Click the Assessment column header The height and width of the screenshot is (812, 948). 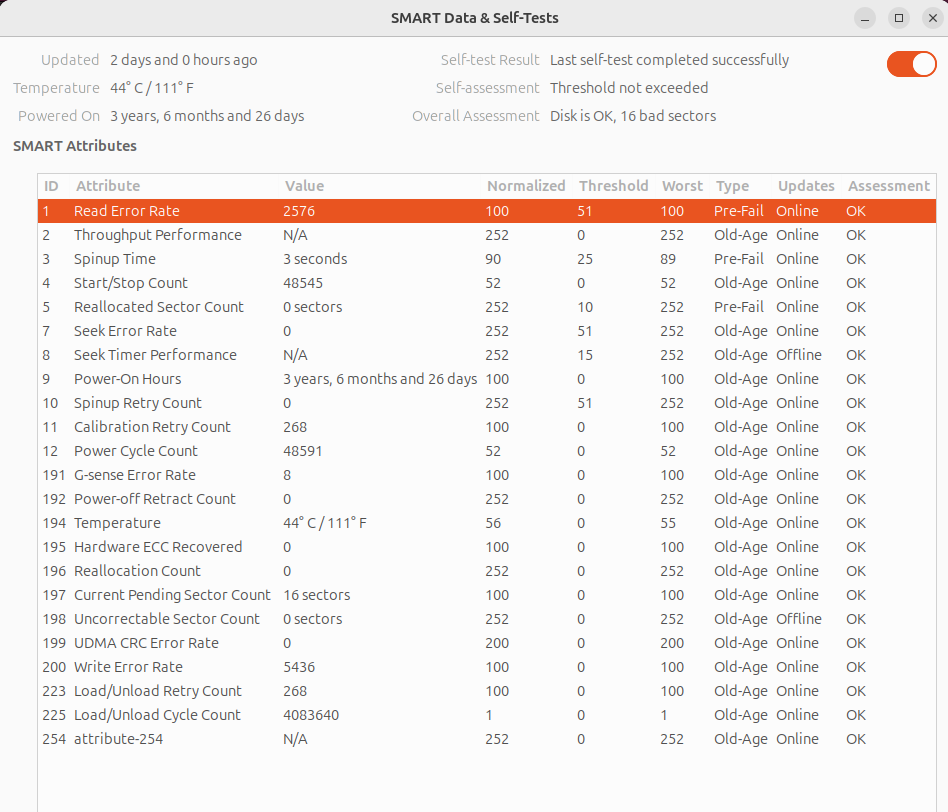pyautogui.click(x=889, y=186)
